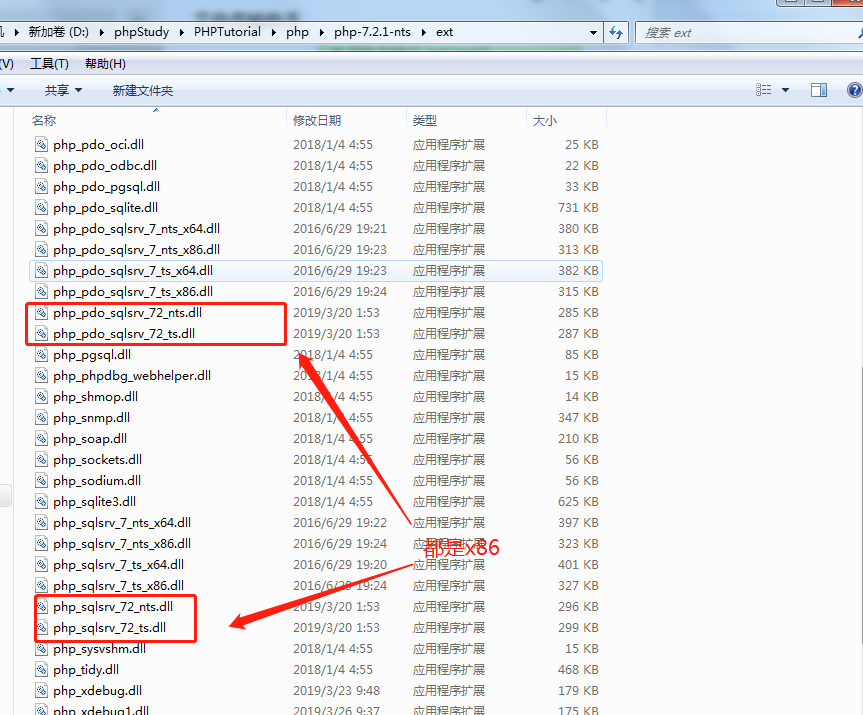Select php_pdo_sqlsrv_72_ts.dll file name
Image resolution: width=863 pixels, height=715 pixels.
124,334
